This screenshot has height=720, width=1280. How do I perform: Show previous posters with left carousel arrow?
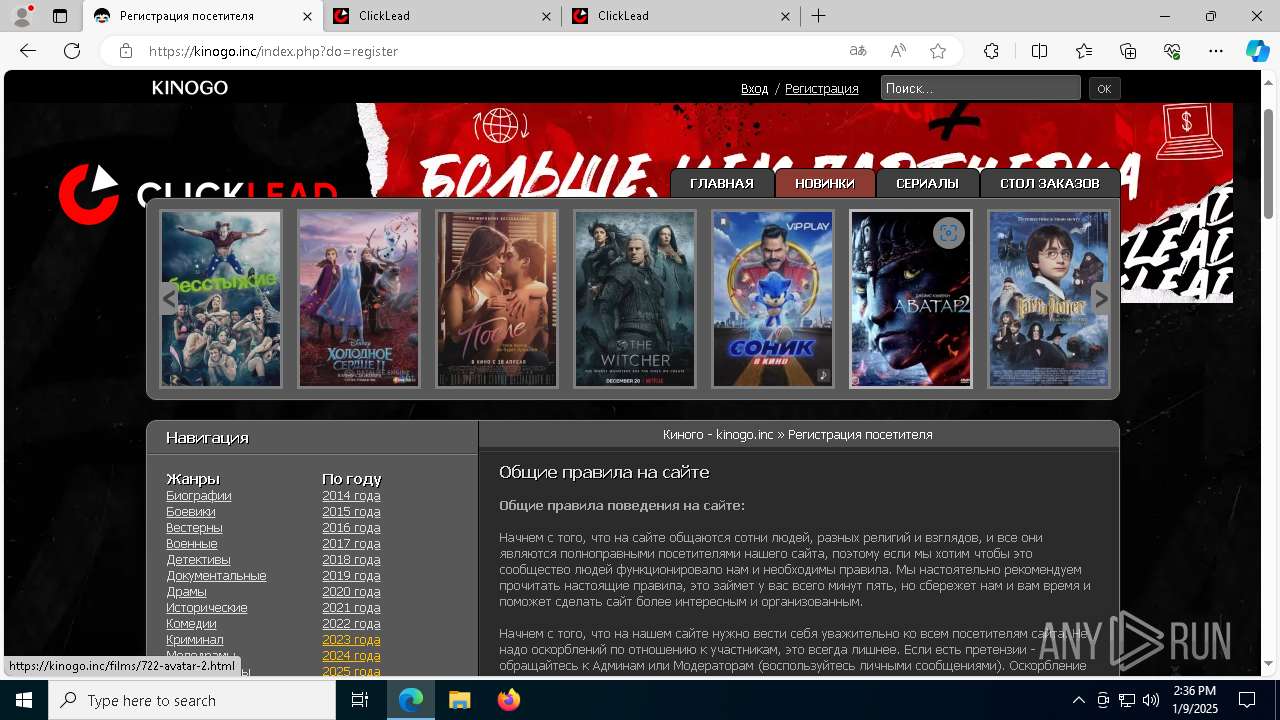tap(169, 298)
